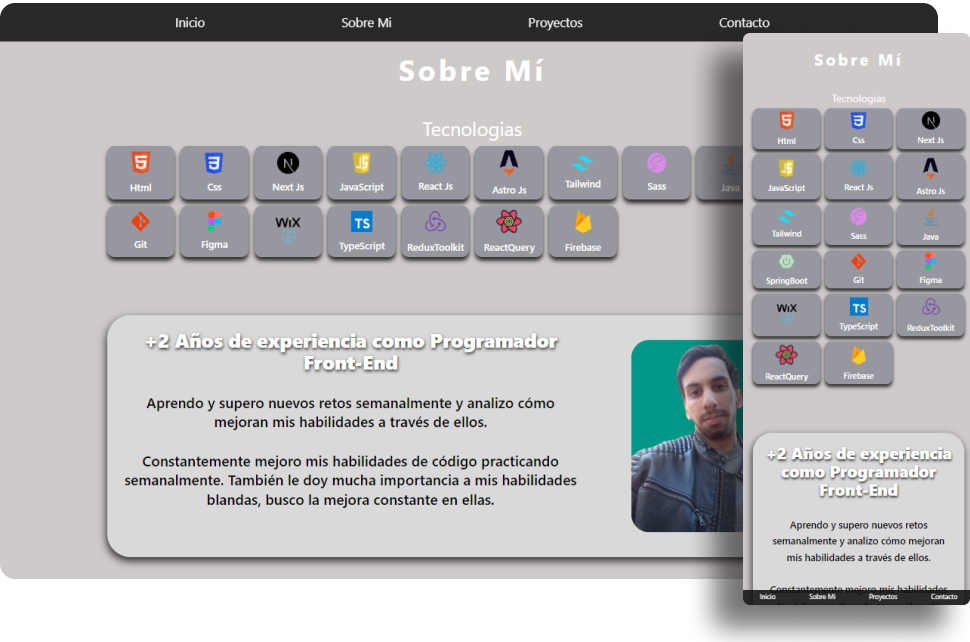This screenshot has height=642, width=970.
Task: Go to Inicio in the top navbar
Action: [190, 23]
